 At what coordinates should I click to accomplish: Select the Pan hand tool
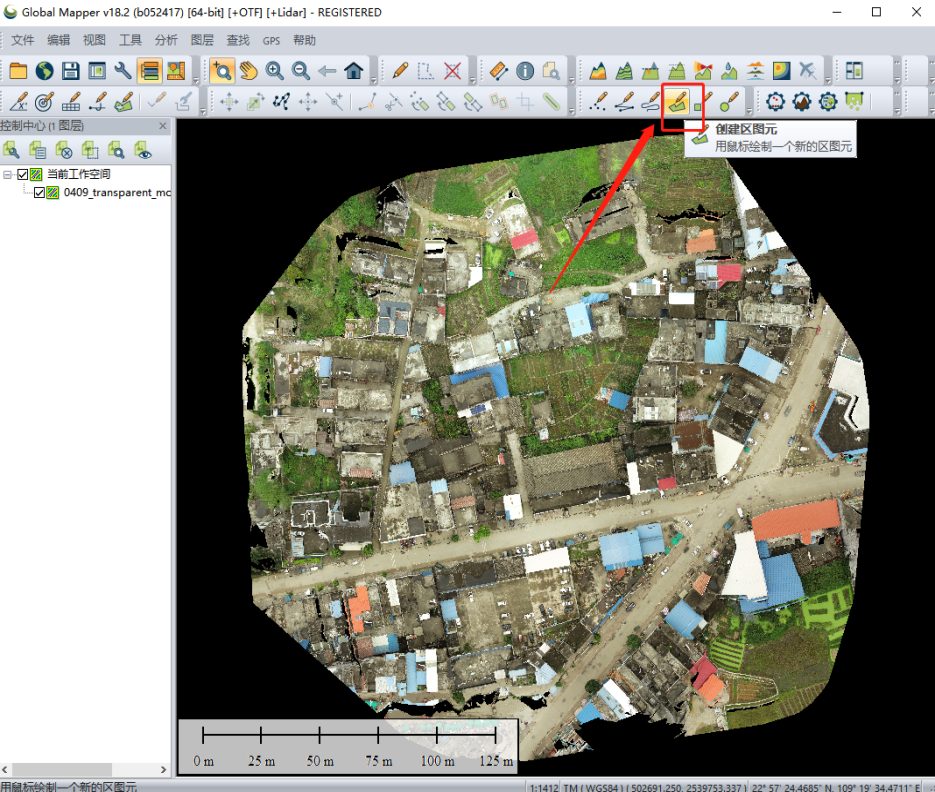pyautogui.click(x=249, y=71)
